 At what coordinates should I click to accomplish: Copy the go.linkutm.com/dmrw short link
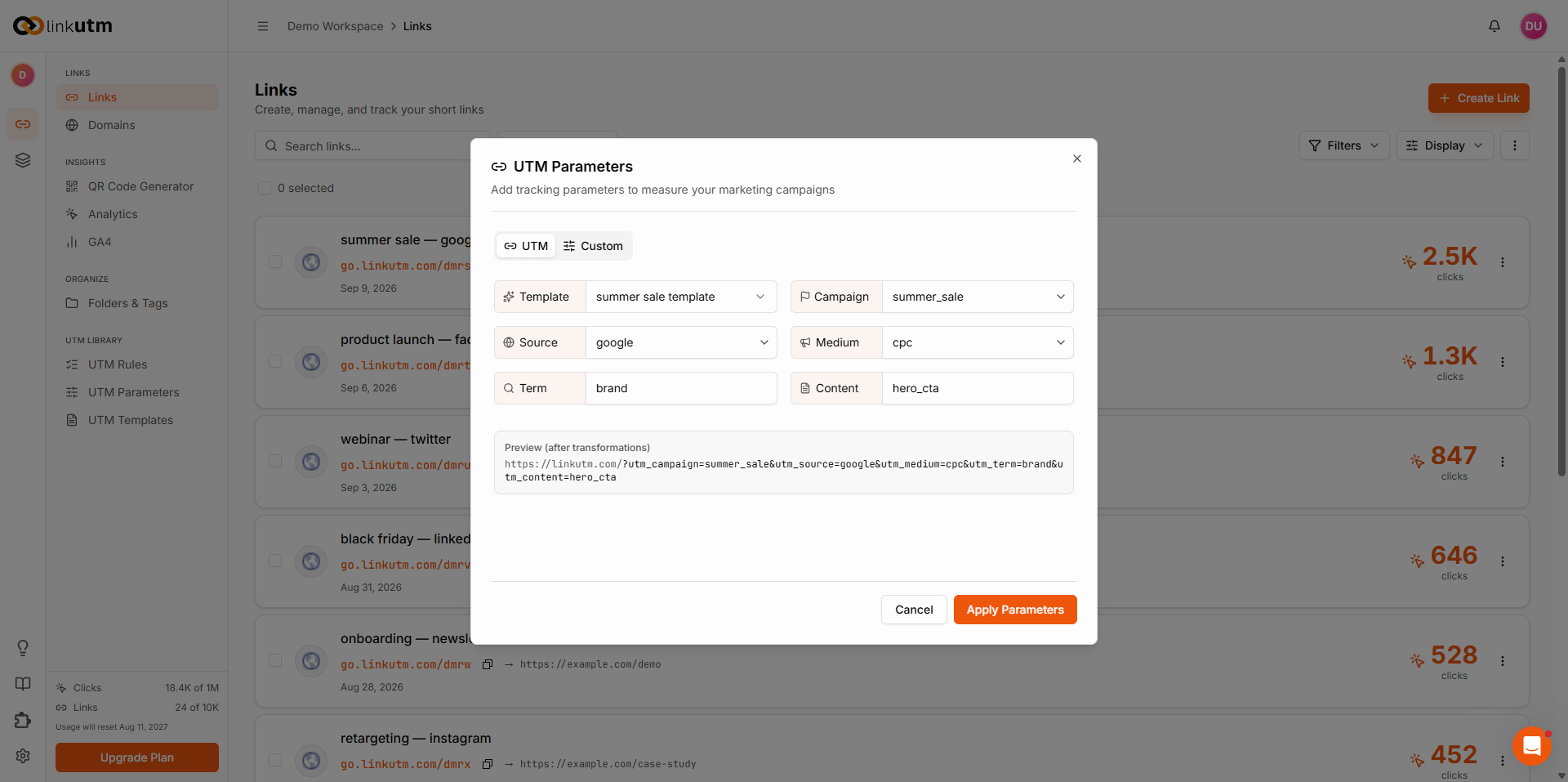coord(488,664)
